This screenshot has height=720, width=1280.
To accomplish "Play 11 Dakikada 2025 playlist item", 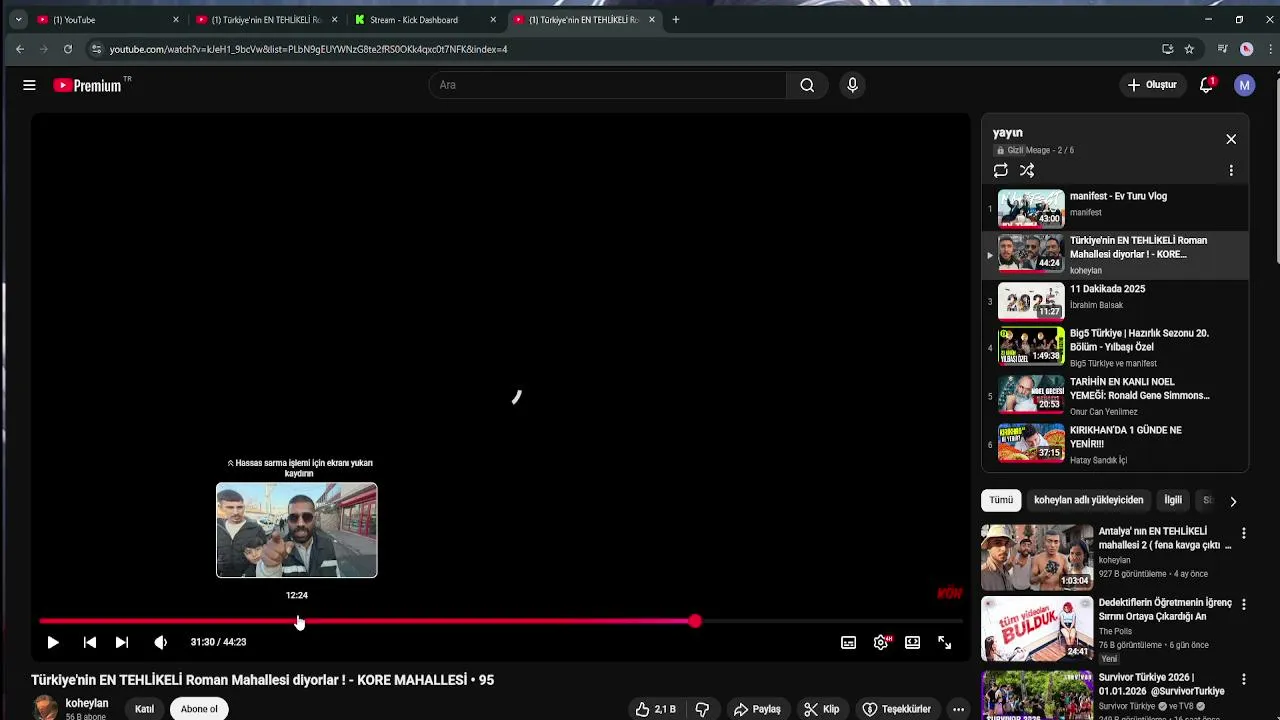I will tap(1115, 301).
